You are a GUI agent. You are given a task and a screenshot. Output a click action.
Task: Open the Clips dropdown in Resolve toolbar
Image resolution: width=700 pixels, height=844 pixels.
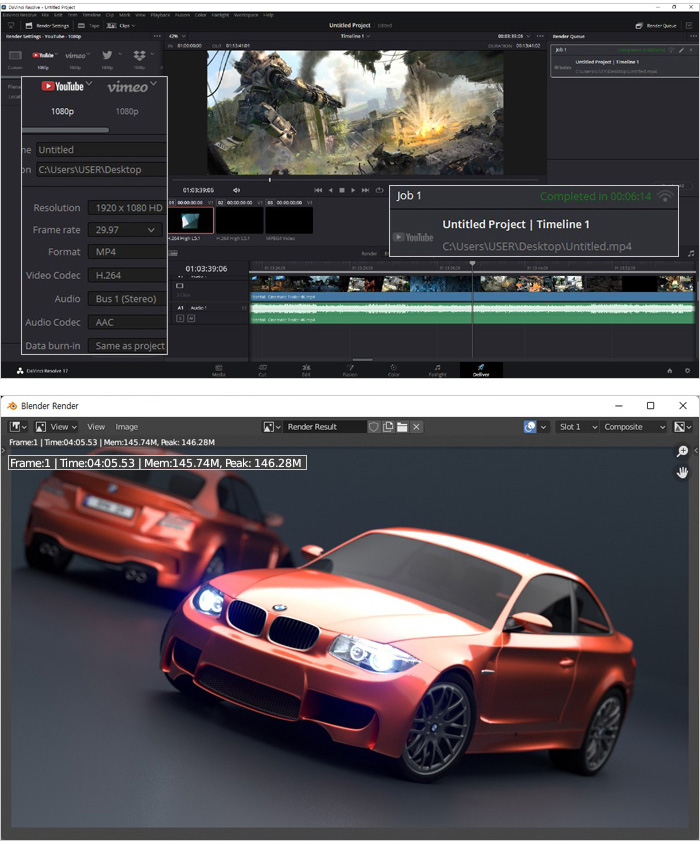[x=121, y=25]
